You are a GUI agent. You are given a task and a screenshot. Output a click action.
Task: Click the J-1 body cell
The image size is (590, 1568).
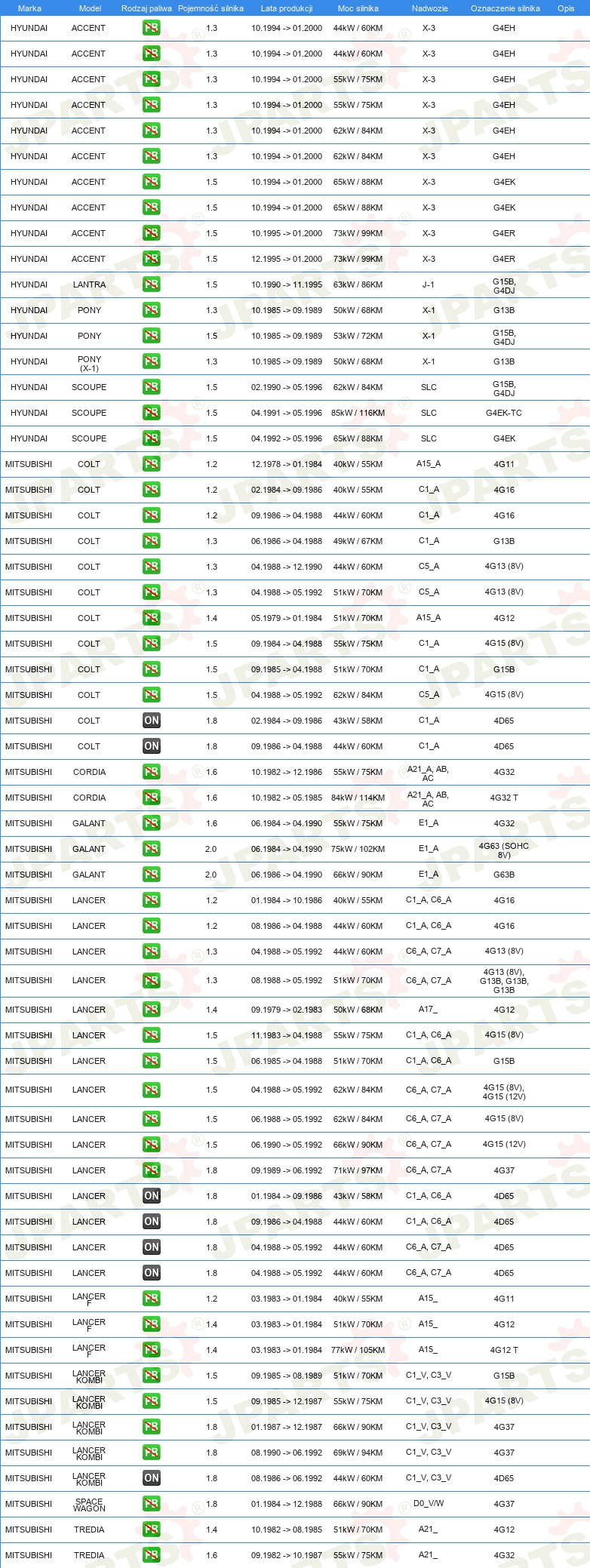[429, 284]
